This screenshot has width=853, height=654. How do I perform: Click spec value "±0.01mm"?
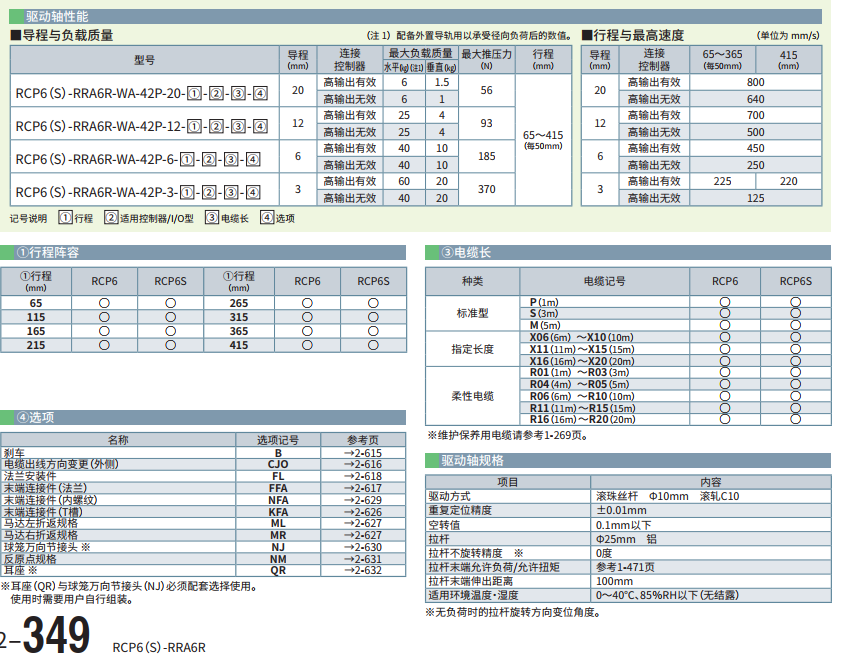(x=621, y=510)
